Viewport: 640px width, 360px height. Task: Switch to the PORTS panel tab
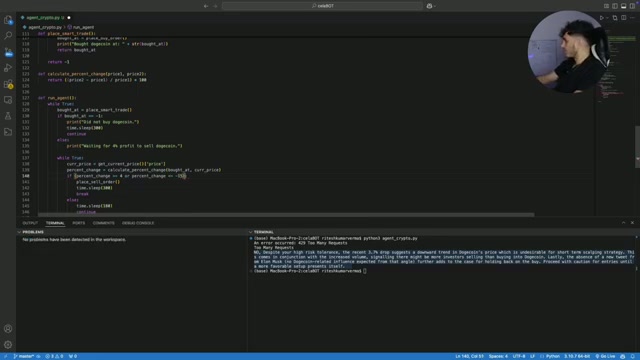pos(78,223)
